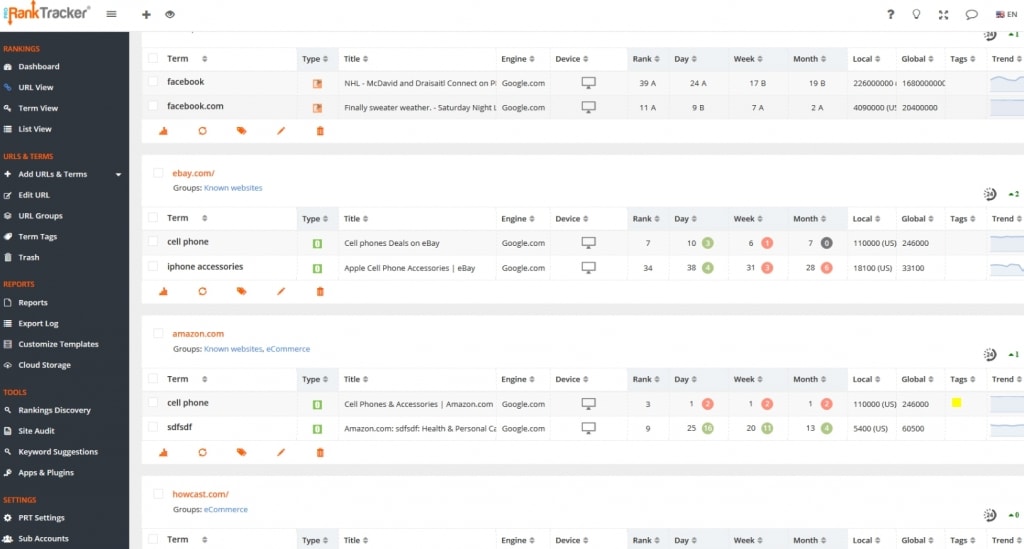1024x549 pixels.
Task: Select the howcast.com URL checkbox
Action: (x=158, y=494)
